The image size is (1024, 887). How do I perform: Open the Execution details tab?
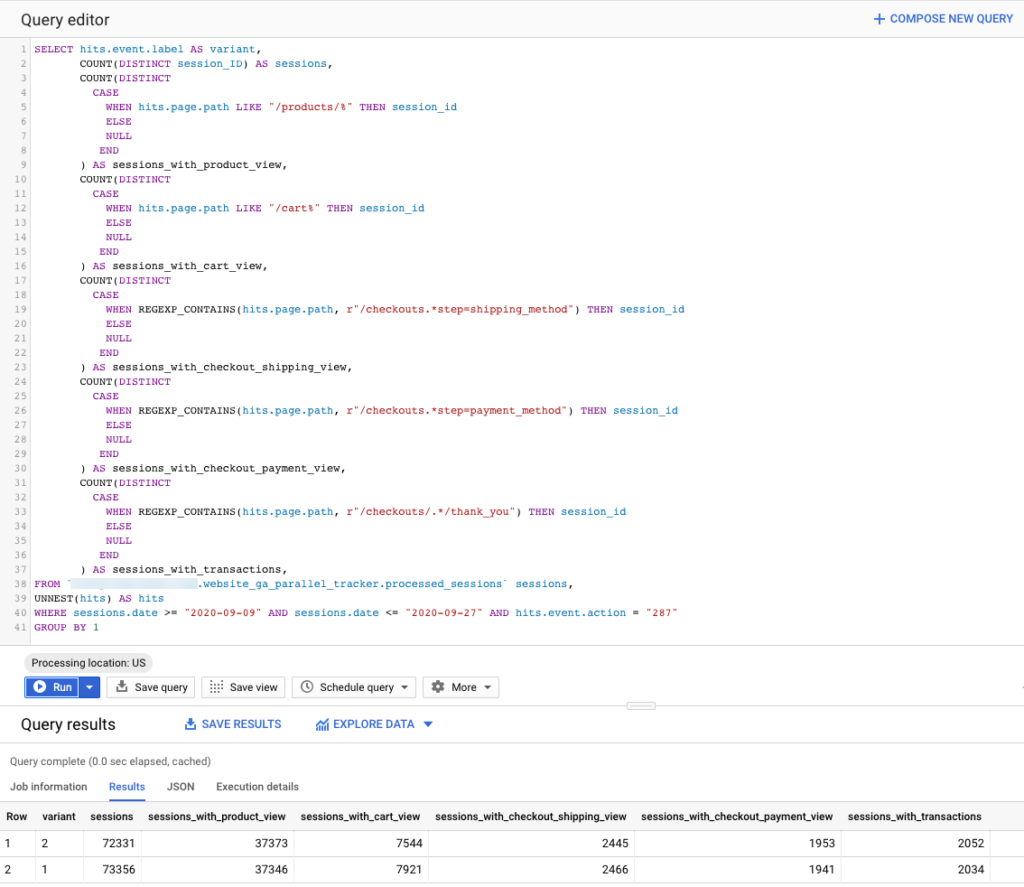point(256,786)
